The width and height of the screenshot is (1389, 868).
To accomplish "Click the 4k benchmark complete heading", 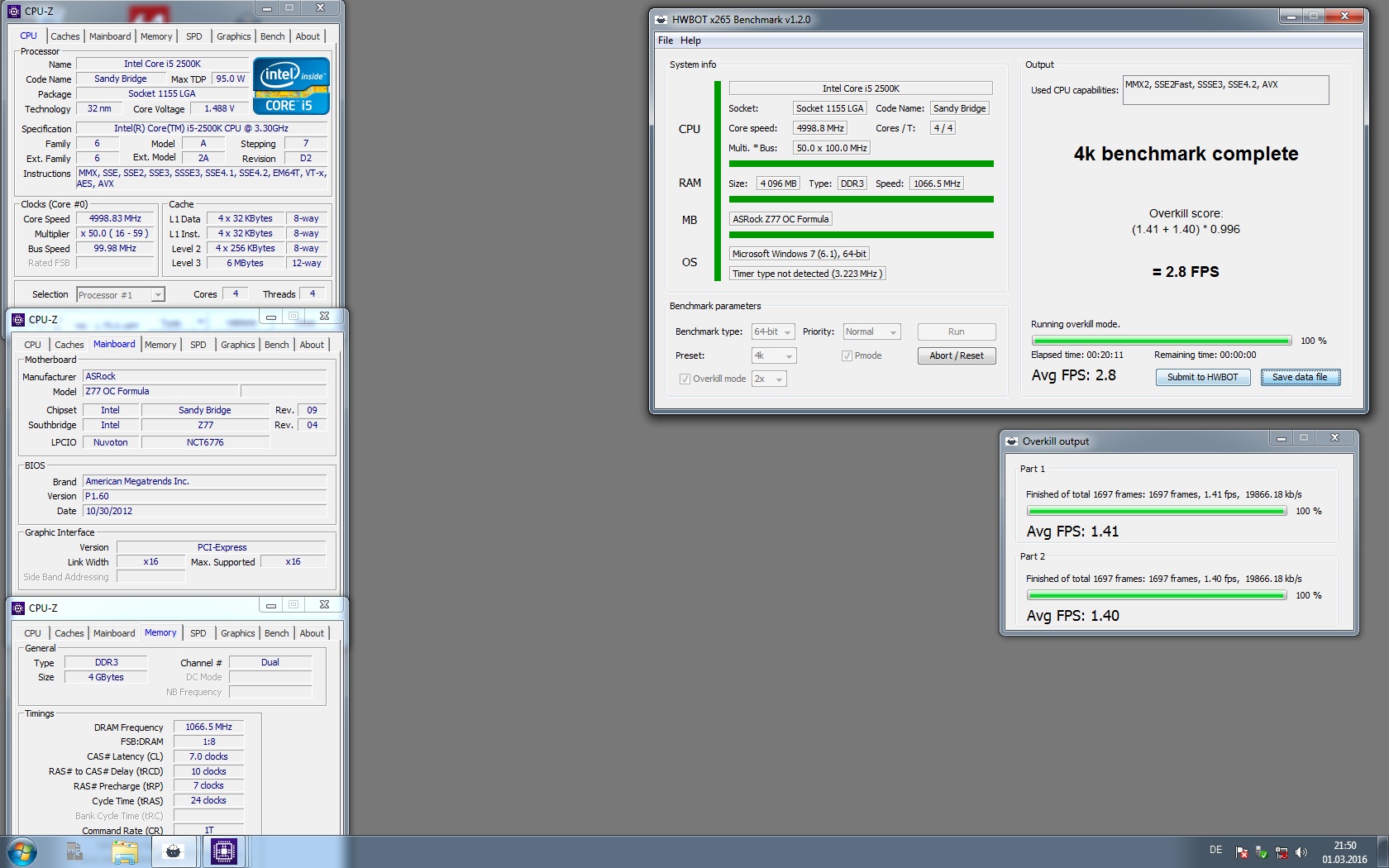I will click(1186, 155).
